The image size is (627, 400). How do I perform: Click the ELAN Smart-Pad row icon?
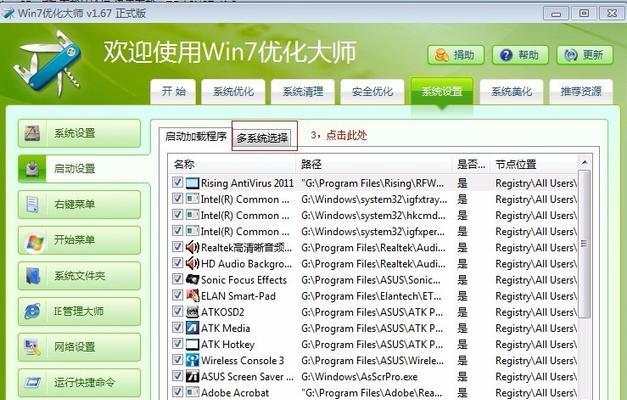click(192, 296)
